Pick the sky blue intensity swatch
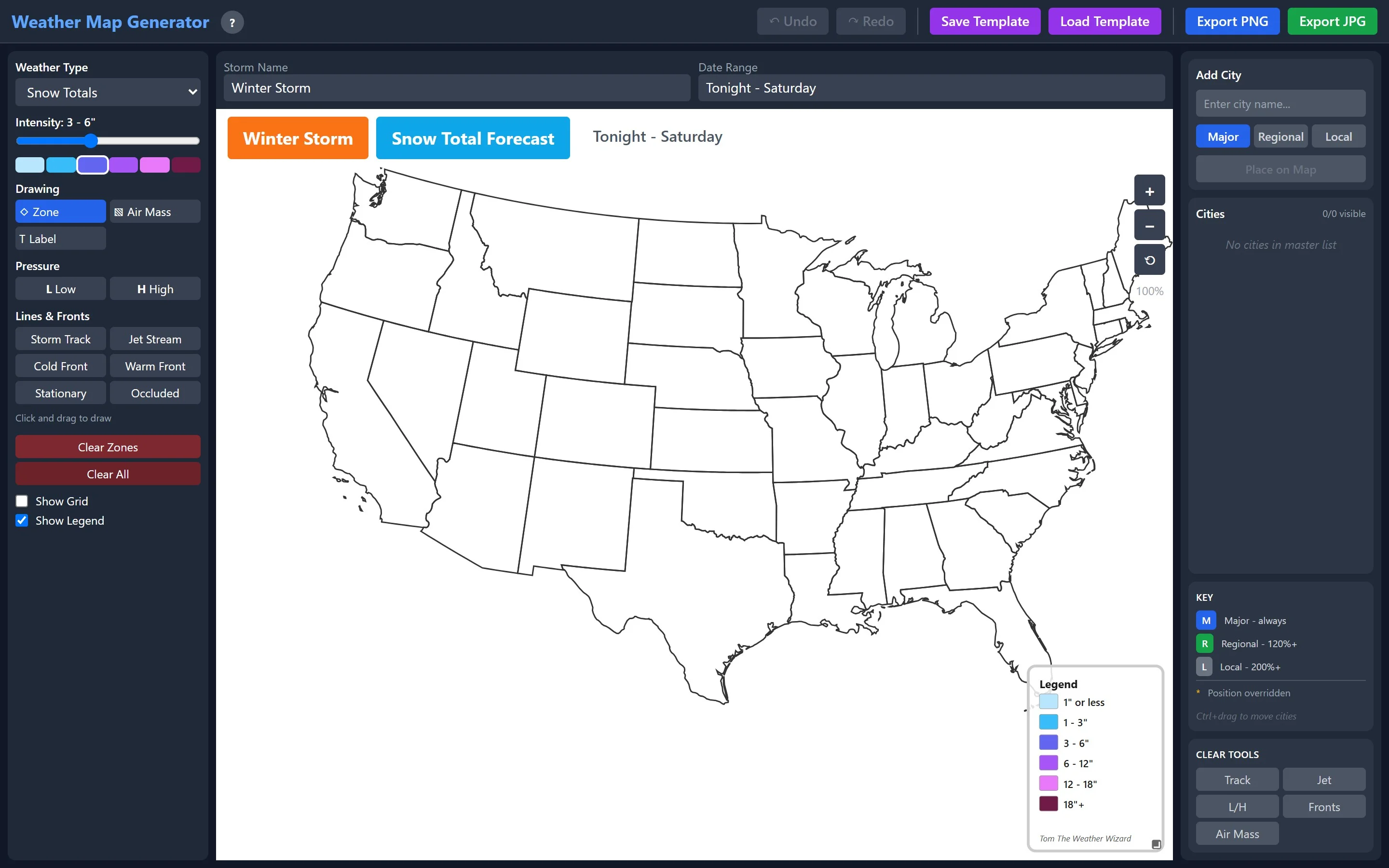This screenshot has width=1389, height=868. pyautogui.click(x=61, y=165)
